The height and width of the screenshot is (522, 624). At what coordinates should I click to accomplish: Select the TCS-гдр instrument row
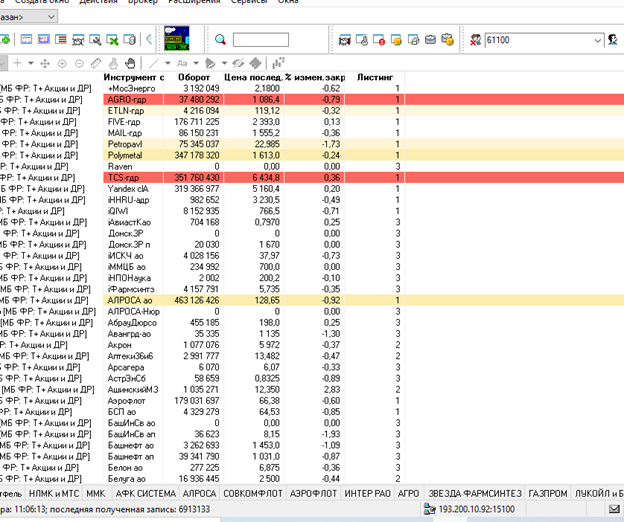312,177
